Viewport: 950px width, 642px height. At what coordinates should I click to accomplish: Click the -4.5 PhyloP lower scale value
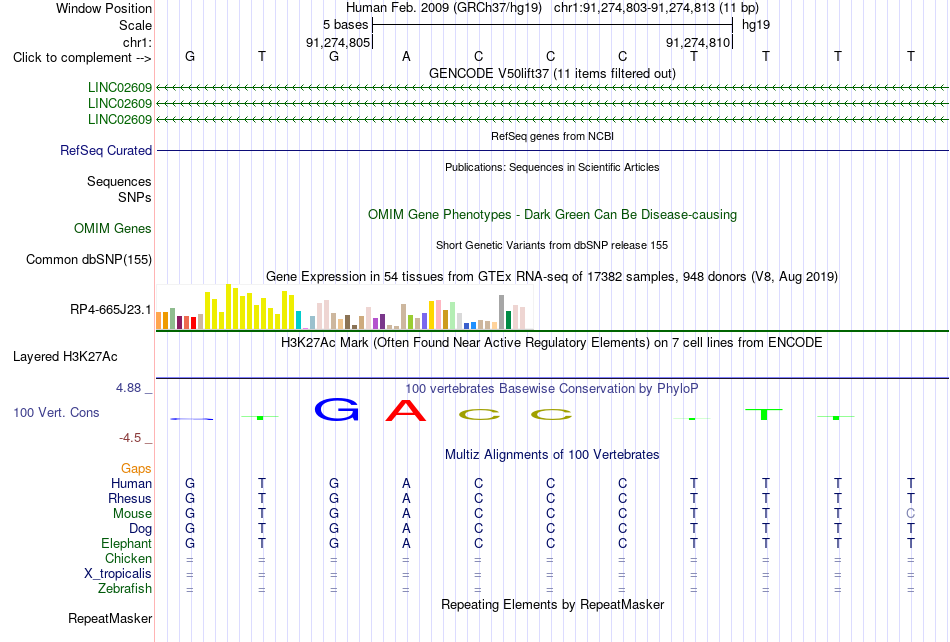tap(130, 437)
